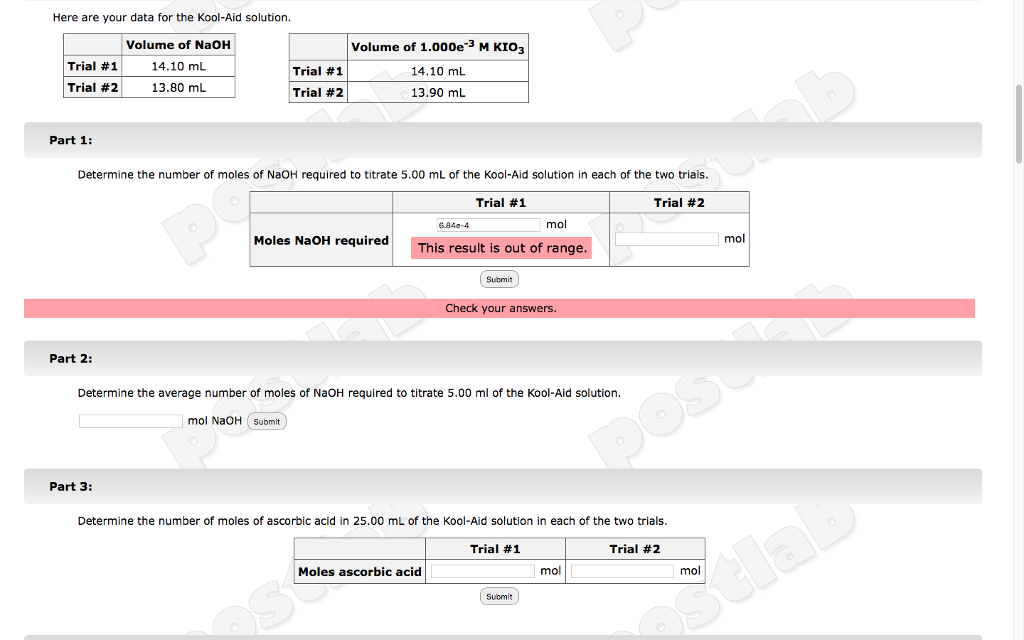Click the Trial #1 moles ascorbic acid field
Image resolution: width=1024 pixels, height=640 pixels.
click(x=481, y=570)
